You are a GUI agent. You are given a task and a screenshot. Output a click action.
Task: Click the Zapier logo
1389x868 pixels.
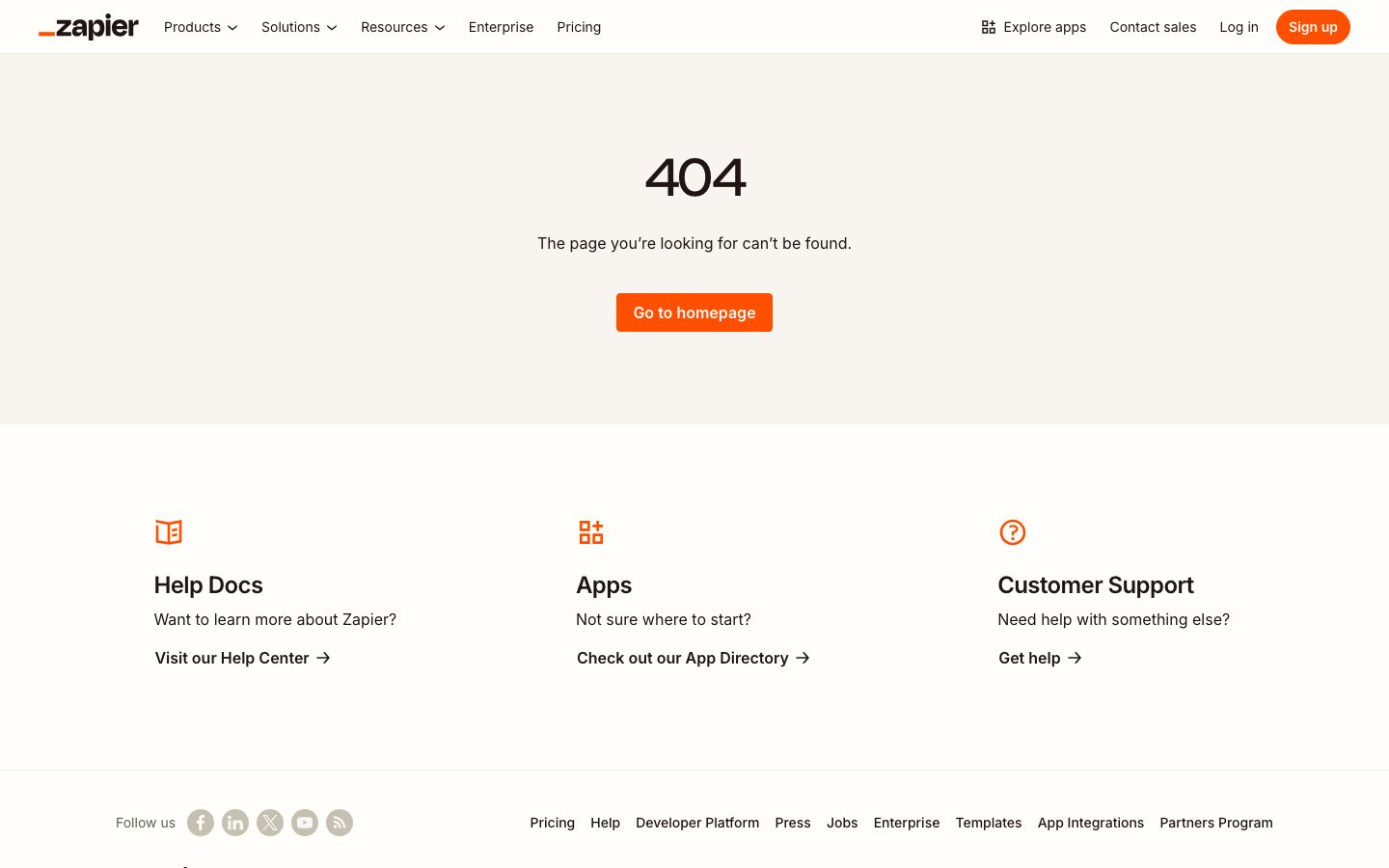(x=89, y=27)
